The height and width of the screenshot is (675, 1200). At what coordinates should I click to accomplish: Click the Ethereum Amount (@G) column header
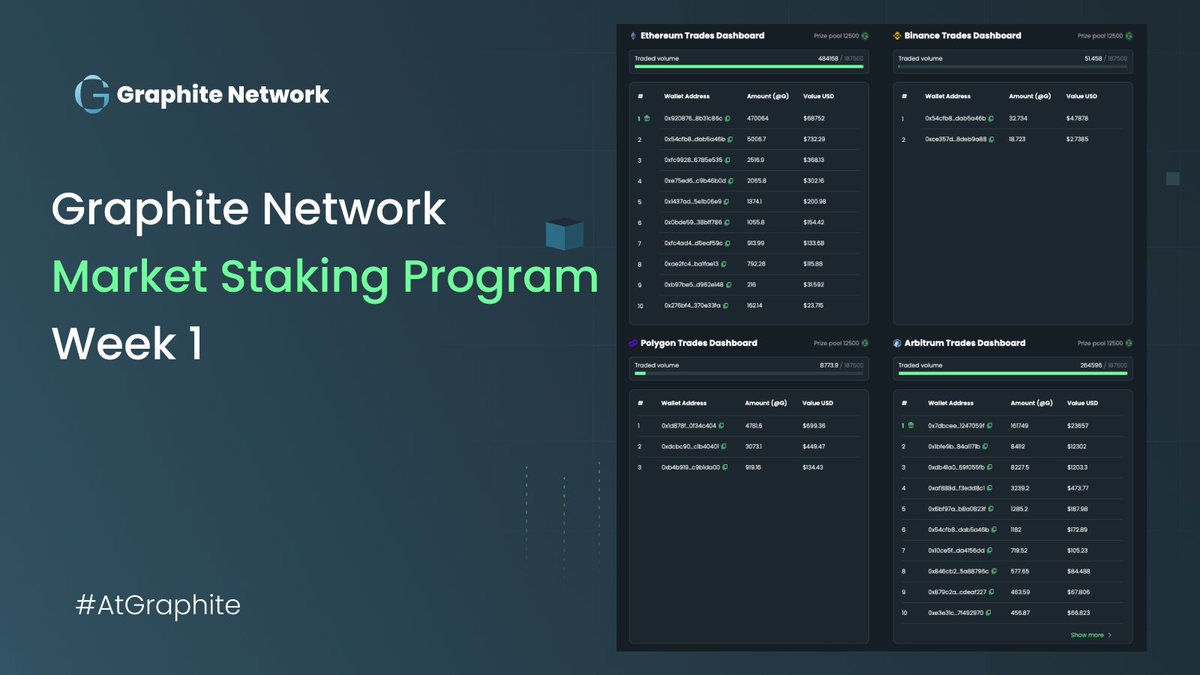[x=766, y=97]
